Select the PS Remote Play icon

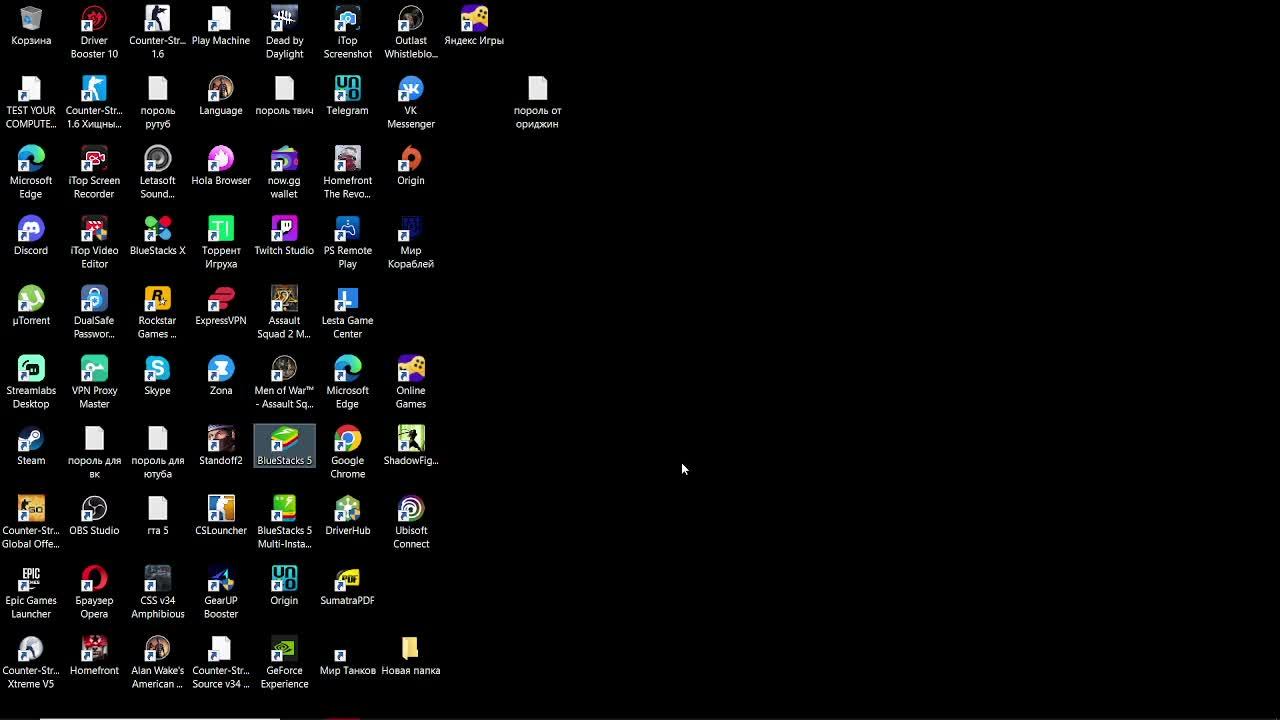click(x=347, y=242)
